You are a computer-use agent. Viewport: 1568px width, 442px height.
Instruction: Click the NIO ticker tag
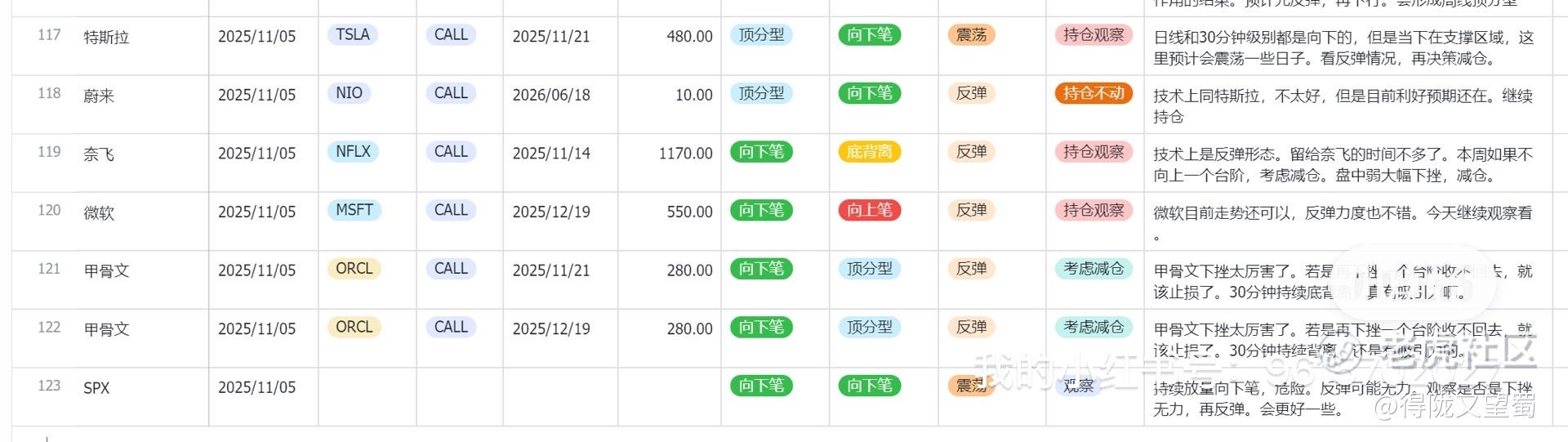pyautogui.click(x=349, y=93)
